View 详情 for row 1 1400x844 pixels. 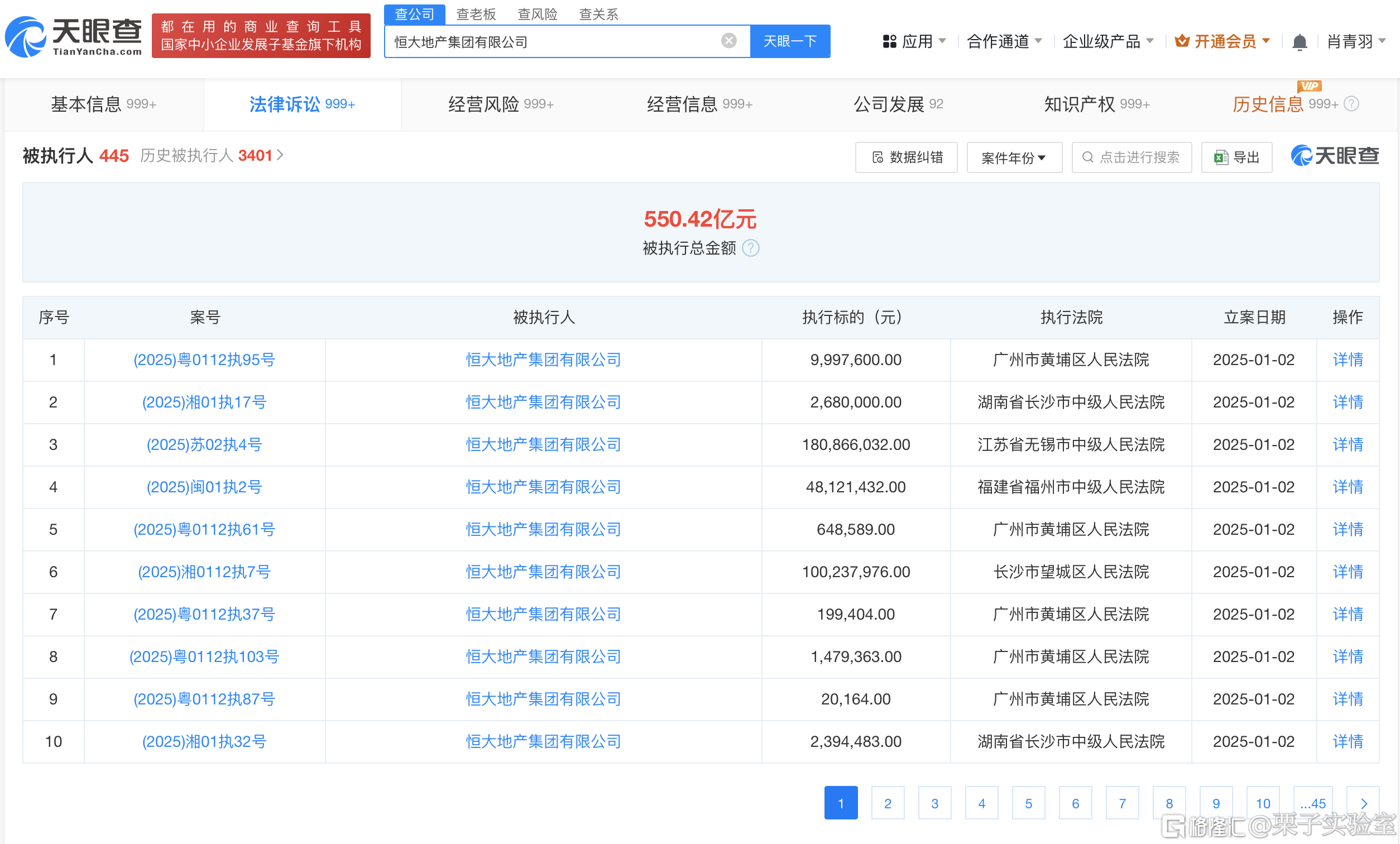pyautogui.click(x=1348, y=360)
